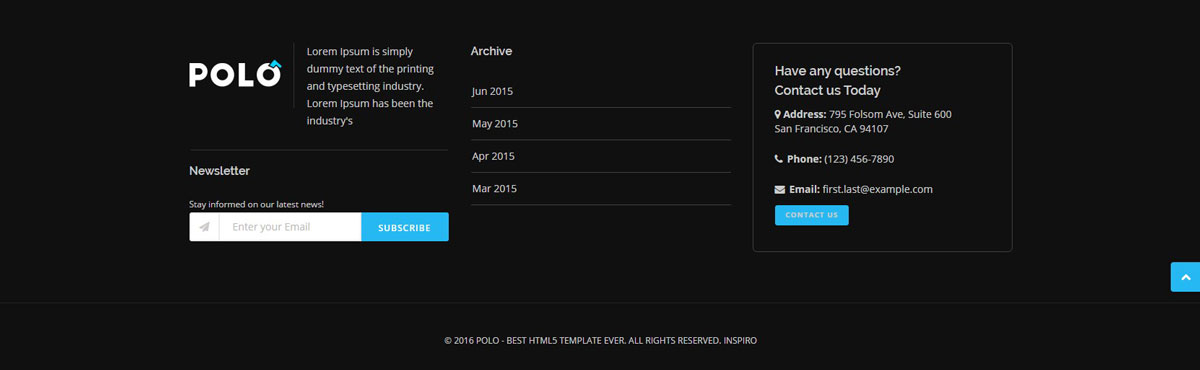Click the Contact Us button

[812, 215]
